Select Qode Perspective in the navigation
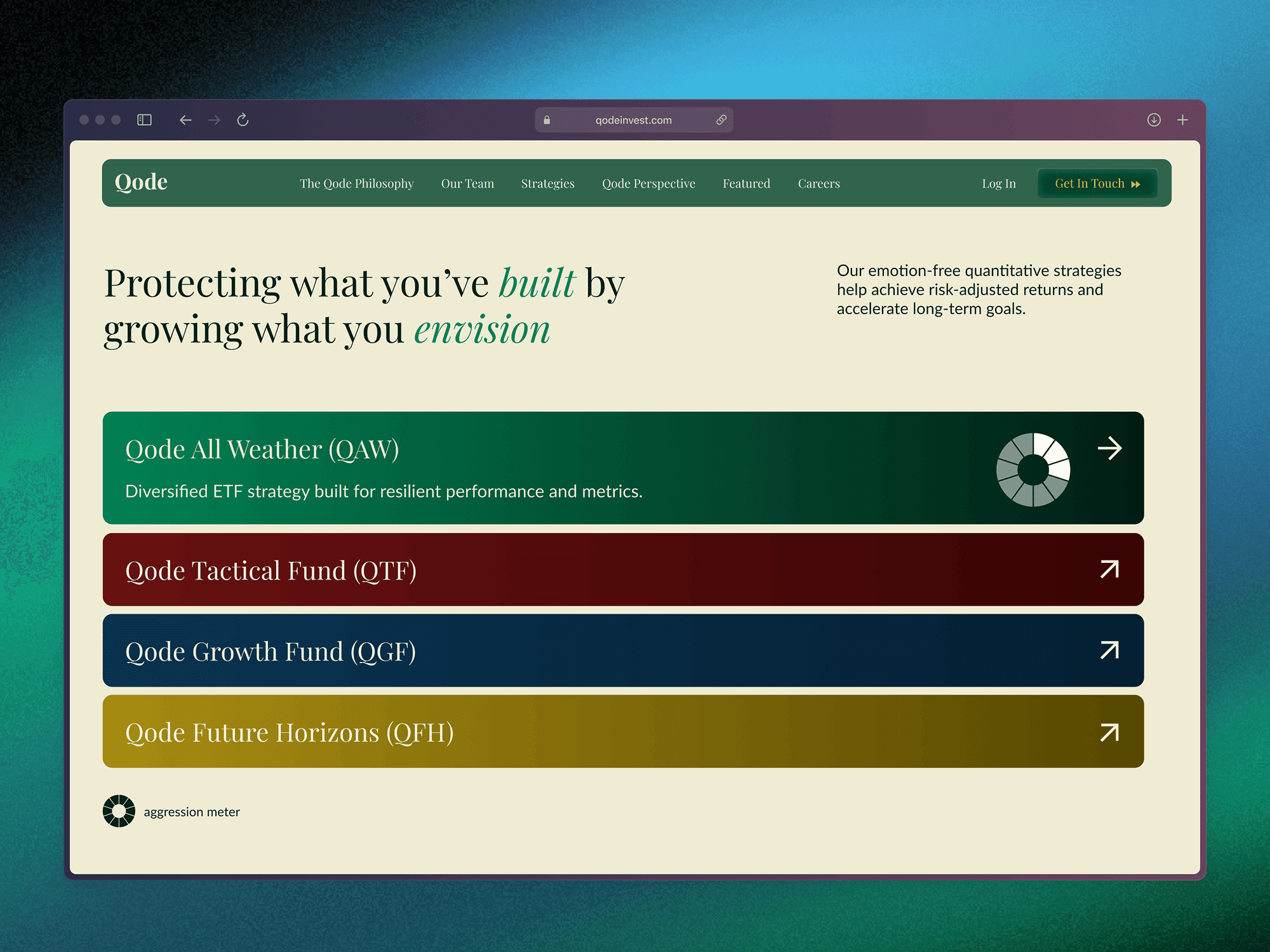This screenshot has width=1270, height=952. pos(648,183)
